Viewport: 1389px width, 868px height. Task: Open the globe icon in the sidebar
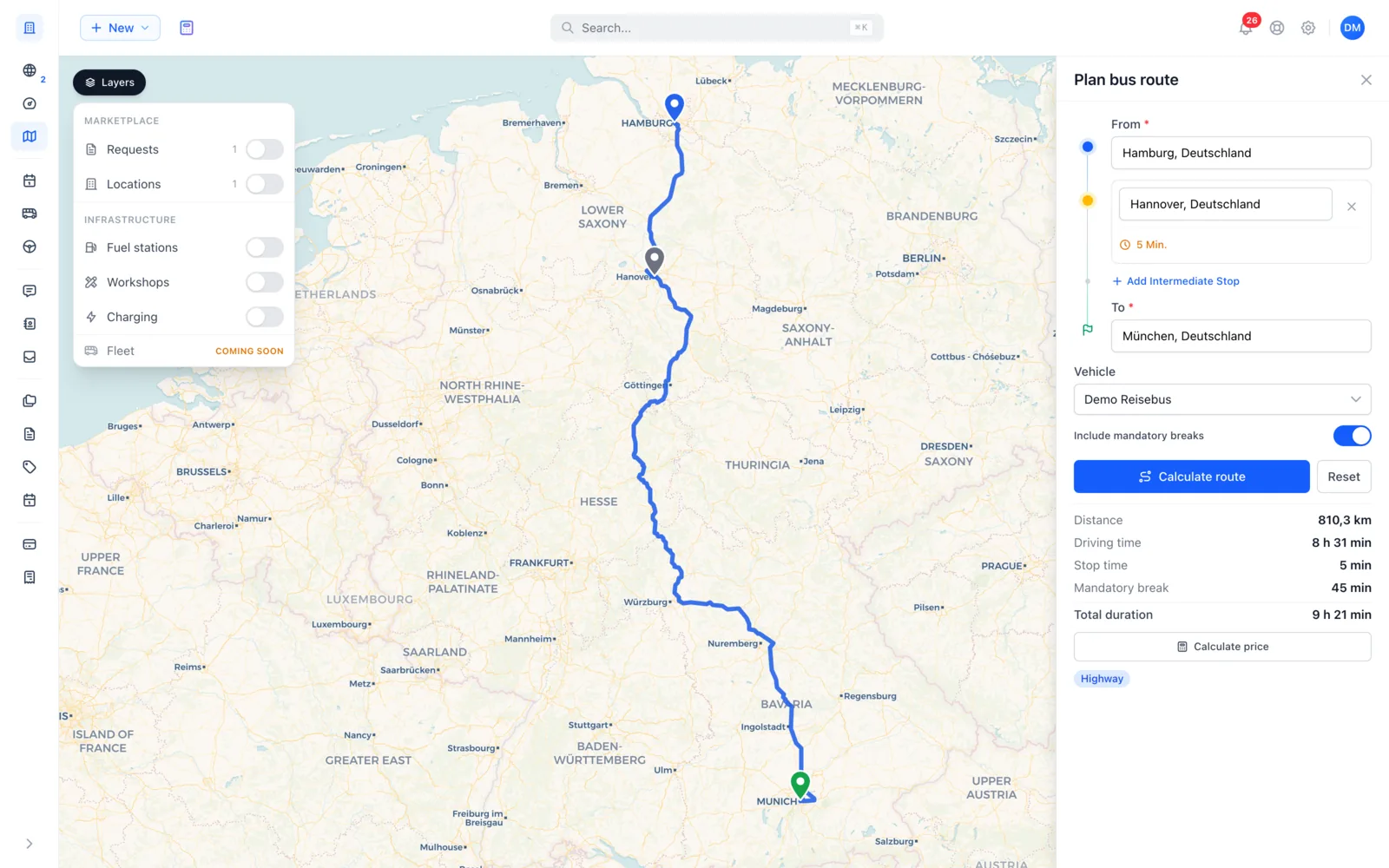tap(30, 70)
